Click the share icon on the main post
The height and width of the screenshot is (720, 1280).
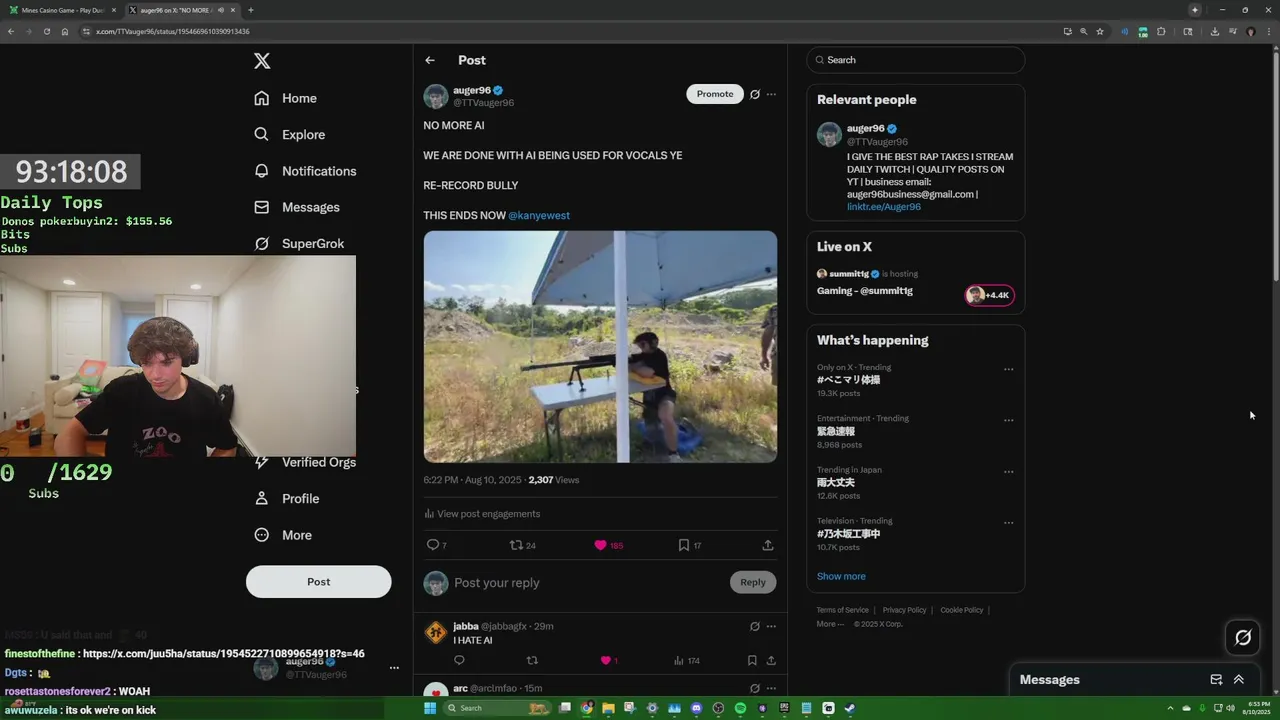point(768,545)
